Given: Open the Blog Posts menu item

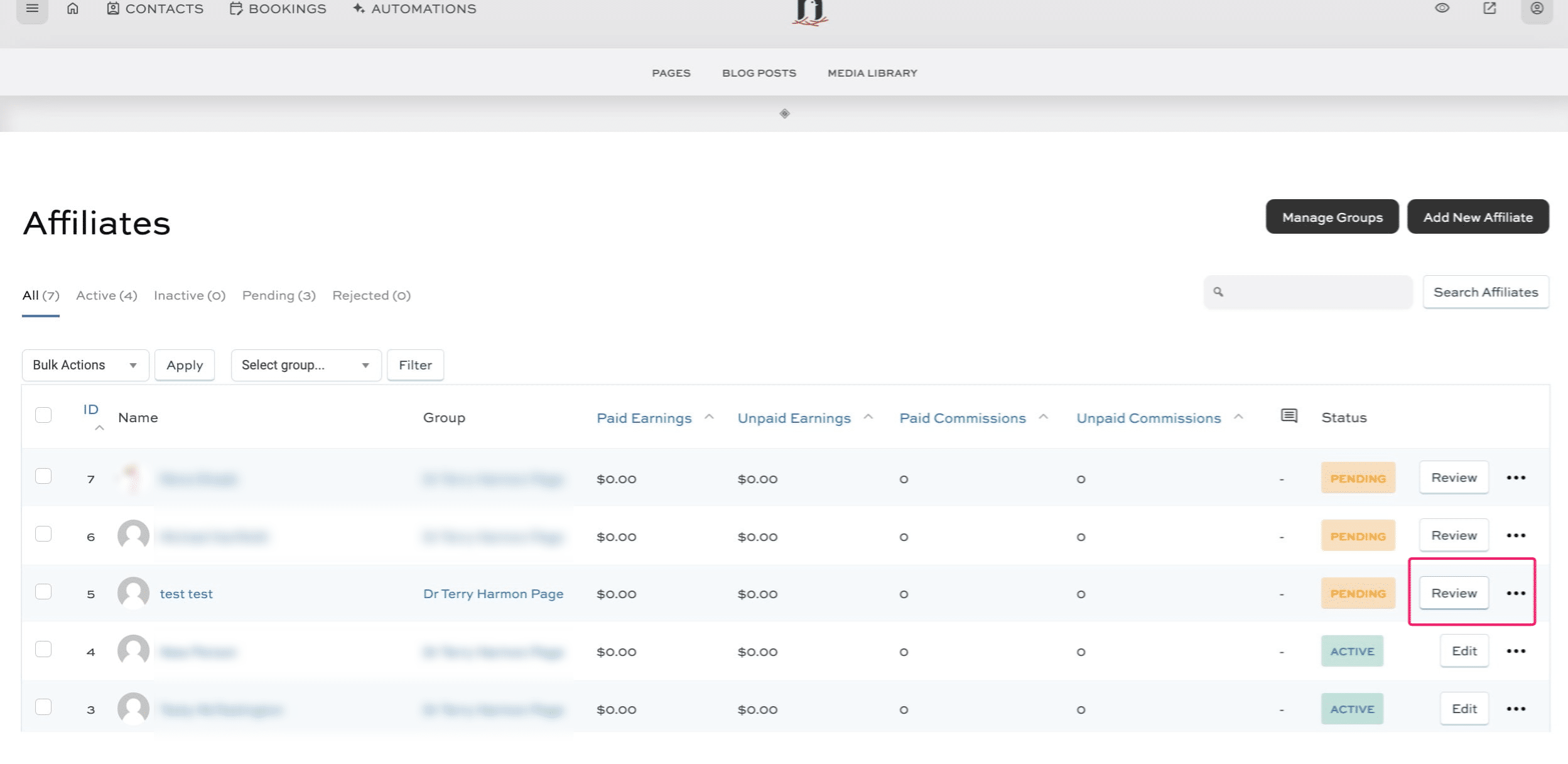Looking at the screenshot, I should click(759, 74).
